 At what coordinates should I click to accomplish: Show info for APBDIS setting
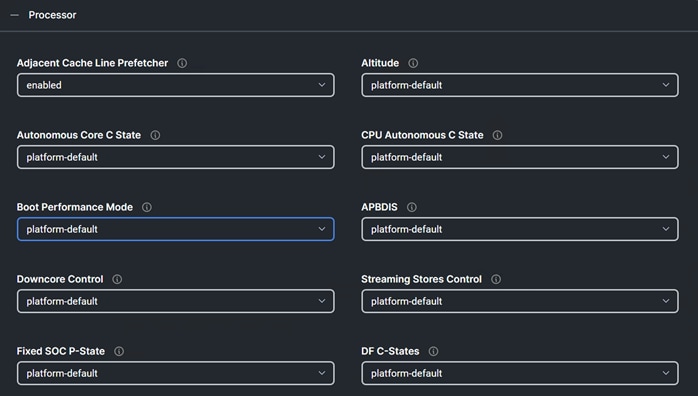click(x=412, y=207)
